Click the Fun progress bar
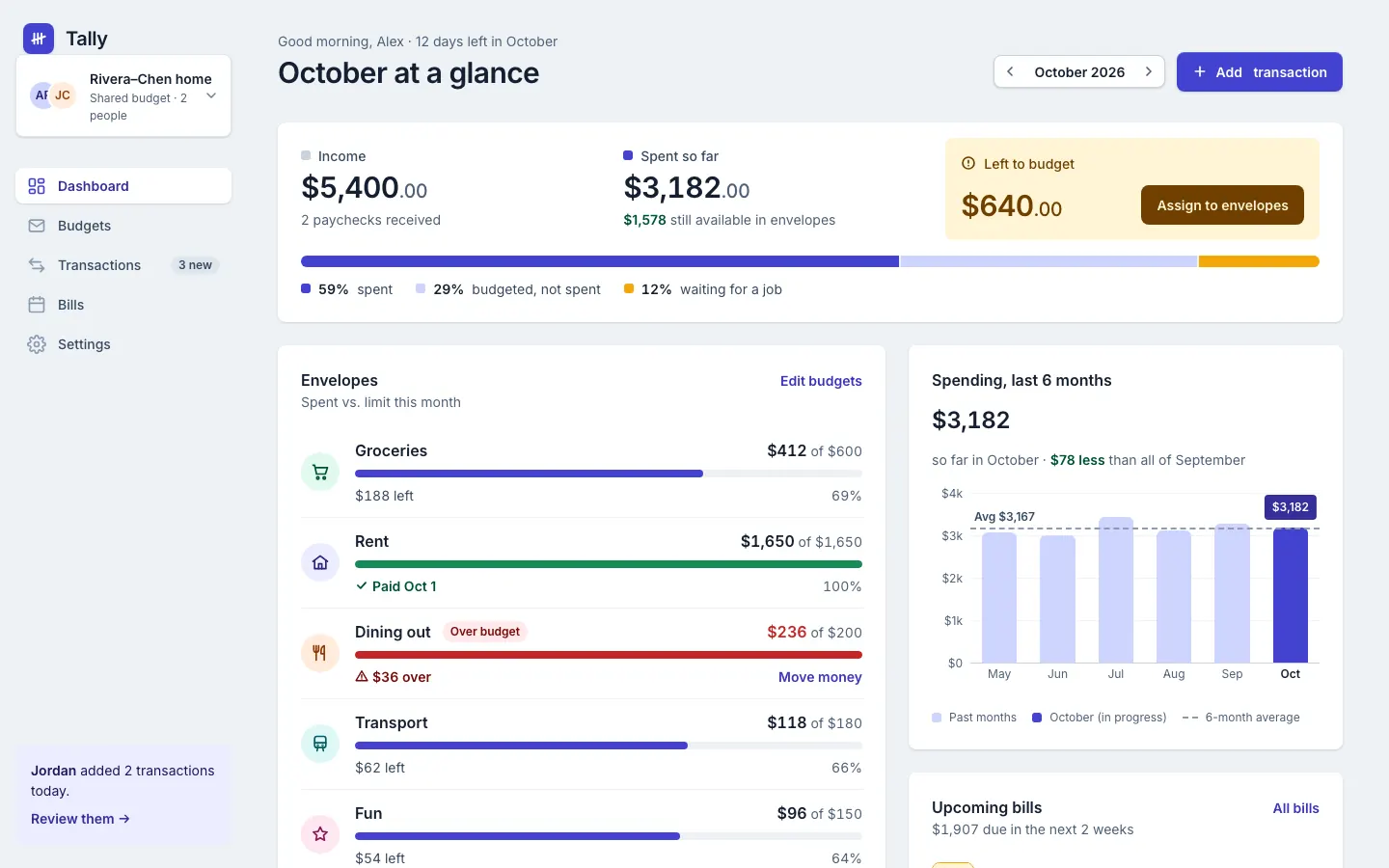The width and height of the screenshot is (1389, 868). point(609,836)
